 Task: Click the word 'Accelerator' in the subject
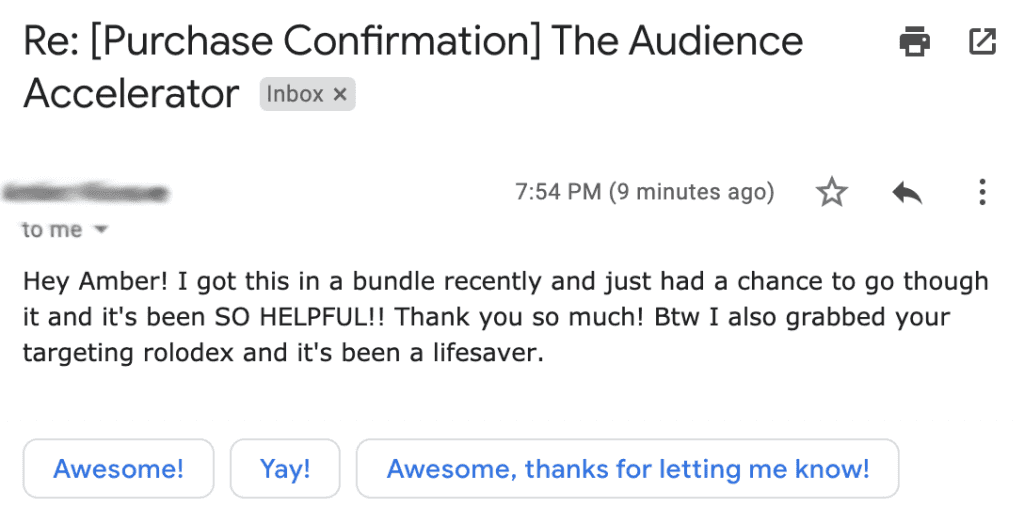(131, 94)
